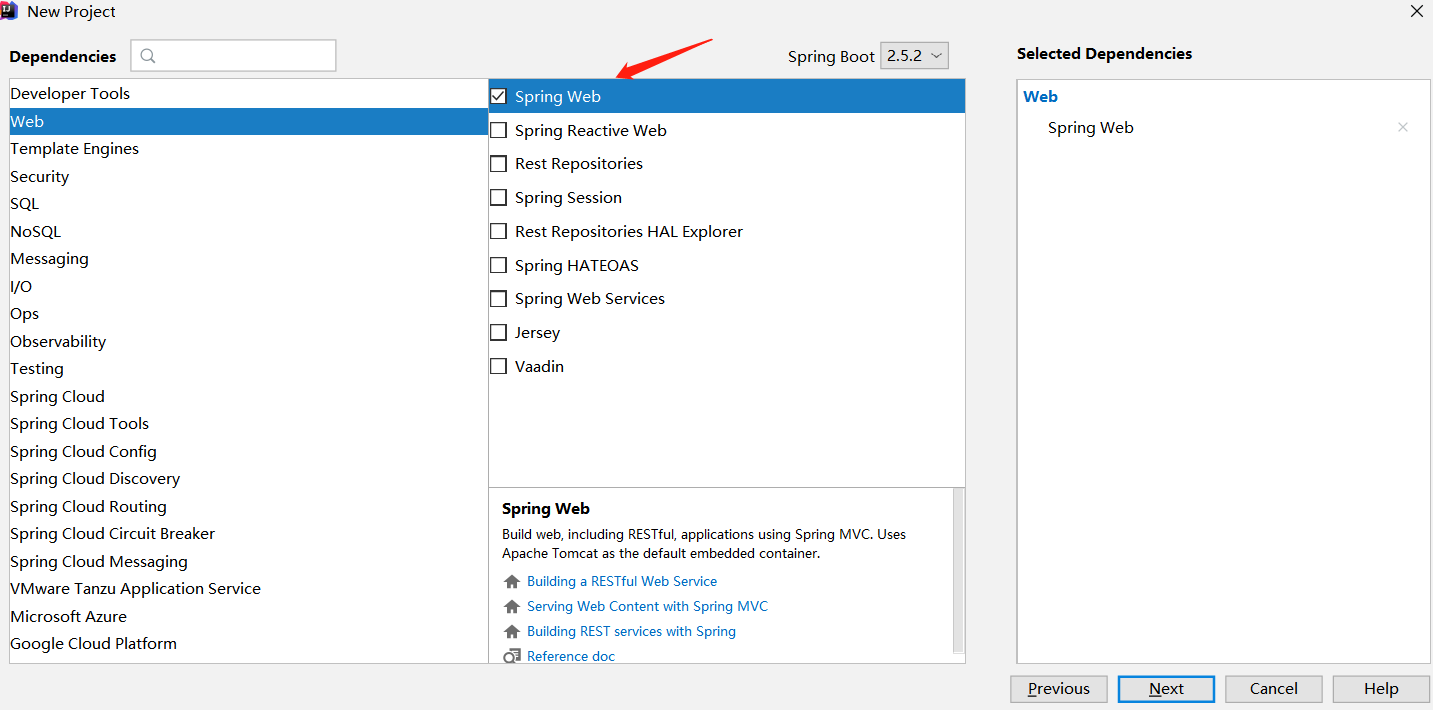Viewport: 1433px width, 710px height.
Task: Remove Spring Web with the x icon
Action: [x=1403, y=127]
